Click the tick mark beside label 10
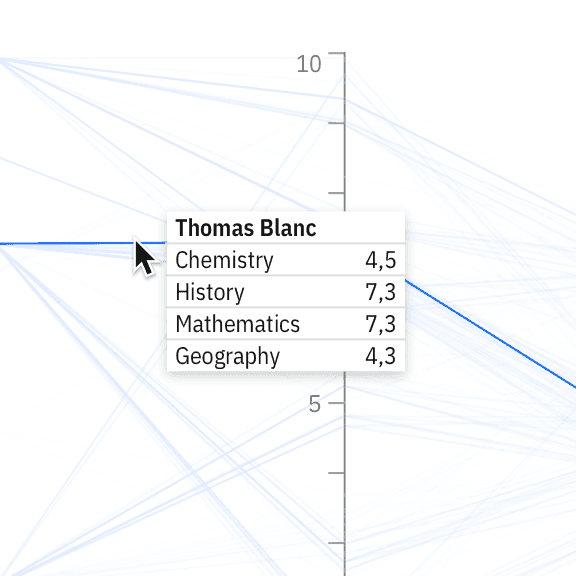 (x=336, y=53)
